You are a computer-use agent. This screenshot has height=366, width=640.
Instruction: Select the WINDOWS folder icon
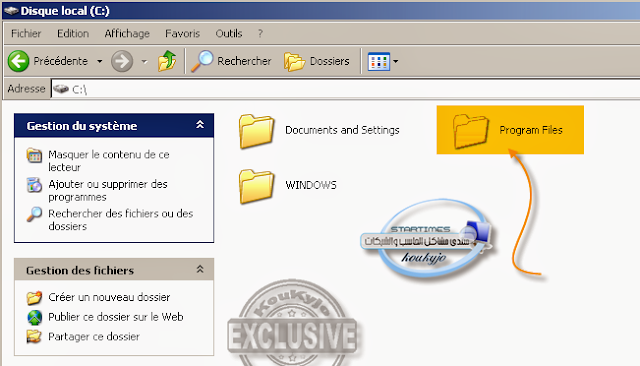[256, 186]
